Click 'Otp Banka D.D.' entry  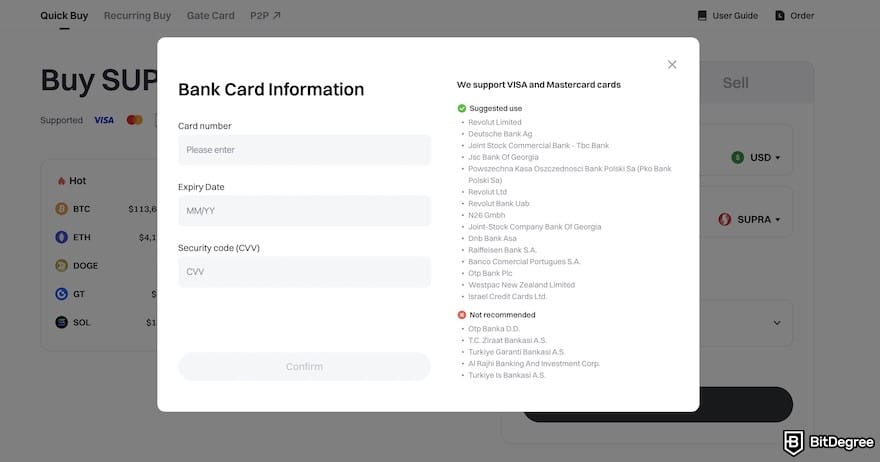pos(494,329)
